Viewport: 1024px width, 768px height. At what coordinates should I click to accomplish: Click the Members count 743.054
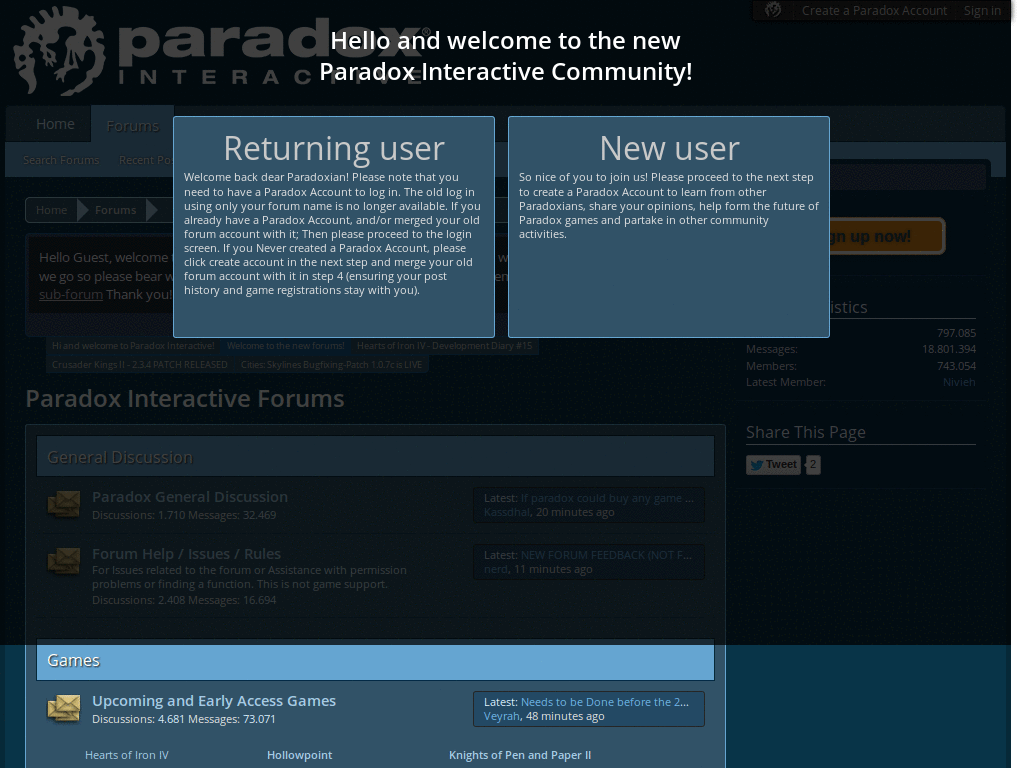pyautogui.click(x=956, y=366)
